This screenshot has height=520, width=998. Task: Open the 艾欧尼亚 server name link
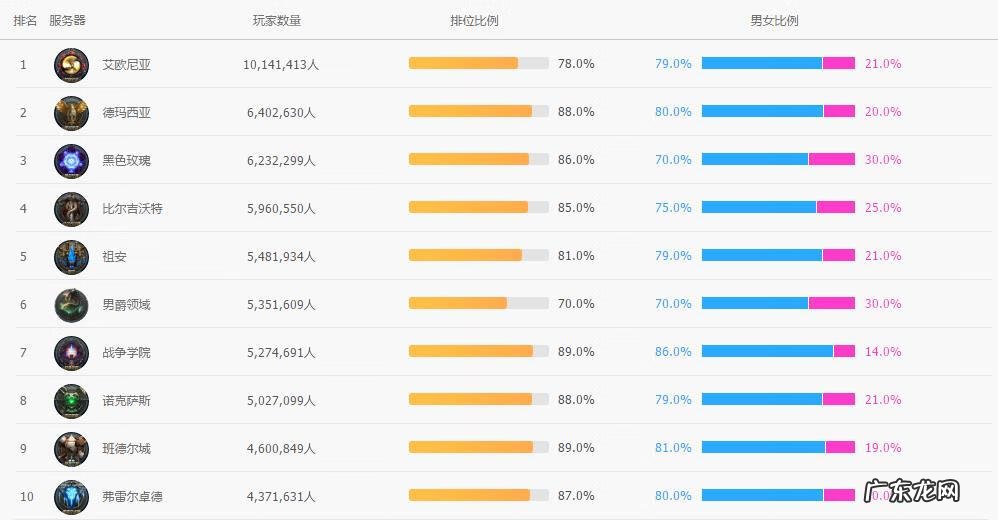(x=127, y=64)
